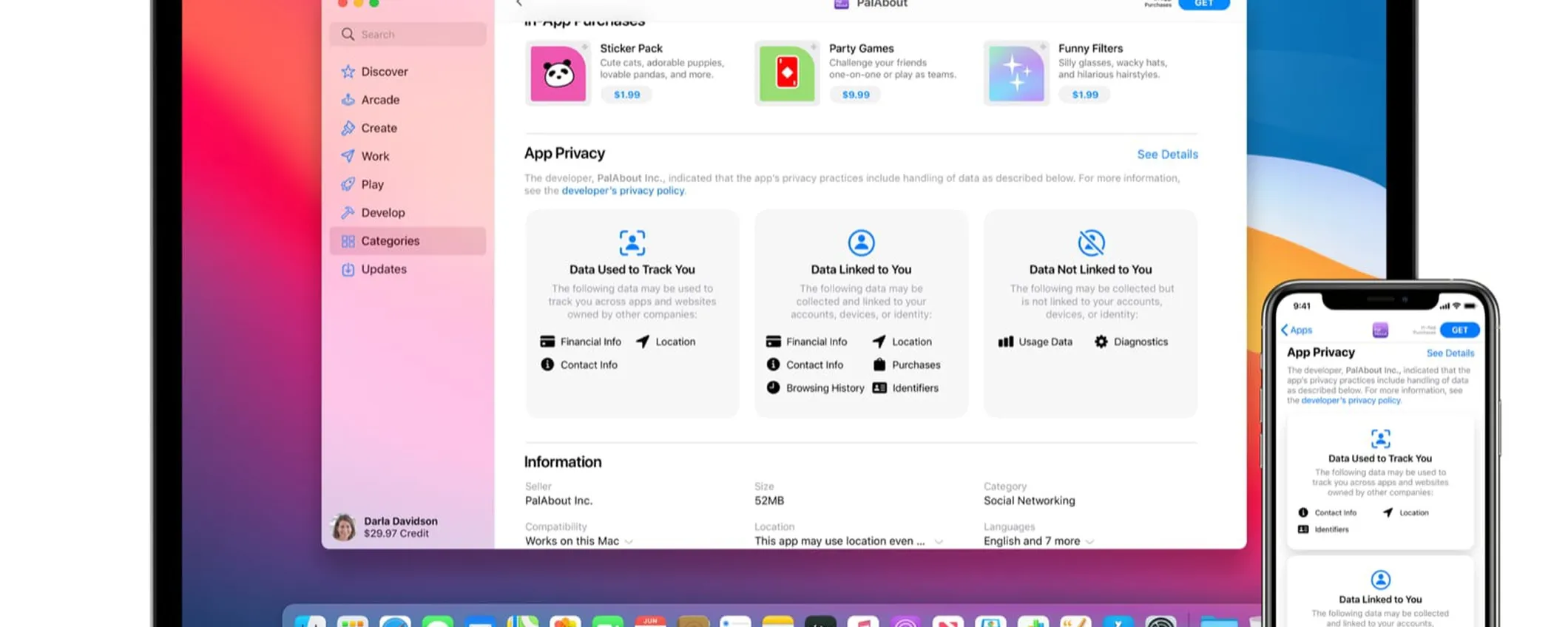Click the Data Linked to You person icon

pos(861,243)
